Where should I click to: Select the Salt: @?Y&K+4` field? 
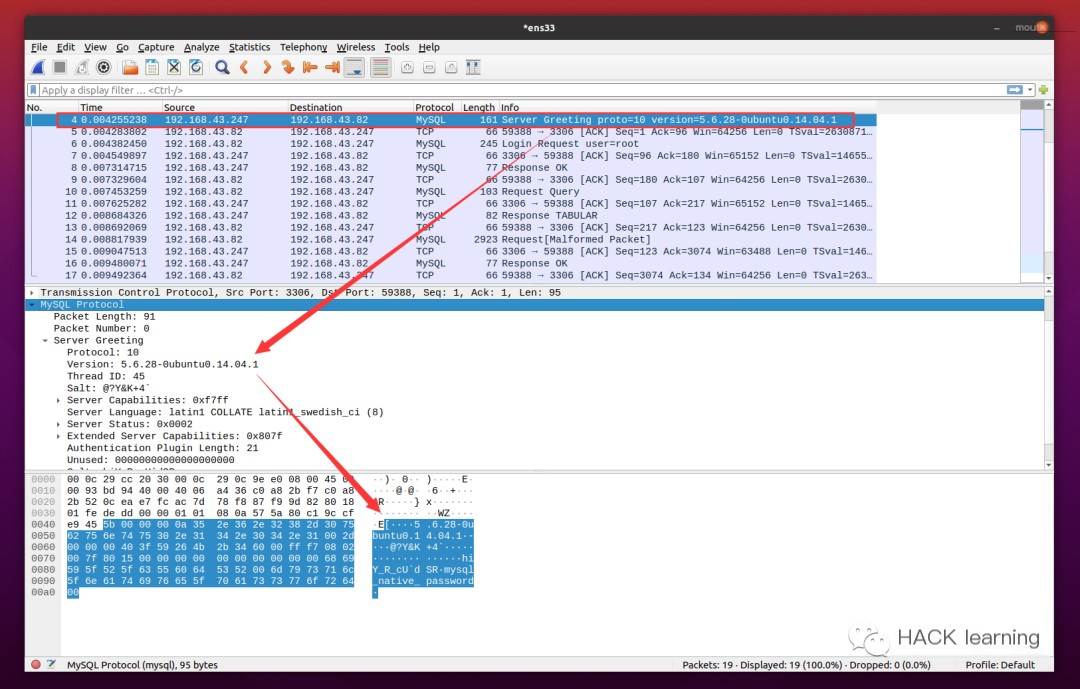coord(108,389)
